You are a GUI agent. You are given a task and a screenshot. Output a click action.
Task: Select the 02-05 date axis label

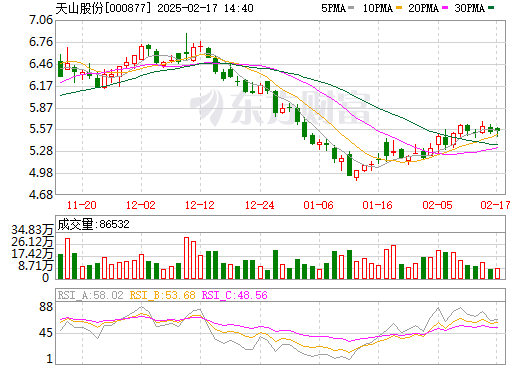click(437, 205)
